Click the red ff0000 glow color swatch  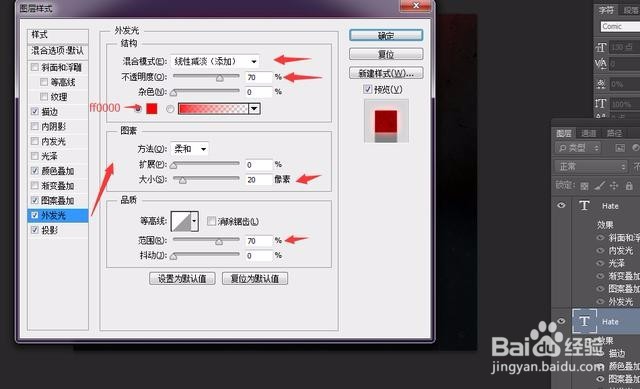(x=152, y=109)
